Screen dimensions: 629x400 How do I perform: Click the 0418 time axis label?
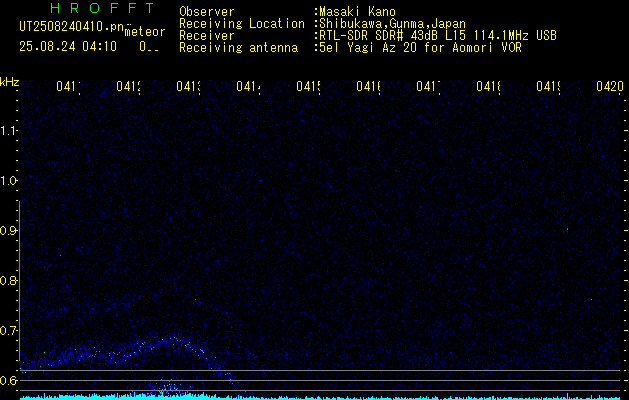(x=489, y=86)
